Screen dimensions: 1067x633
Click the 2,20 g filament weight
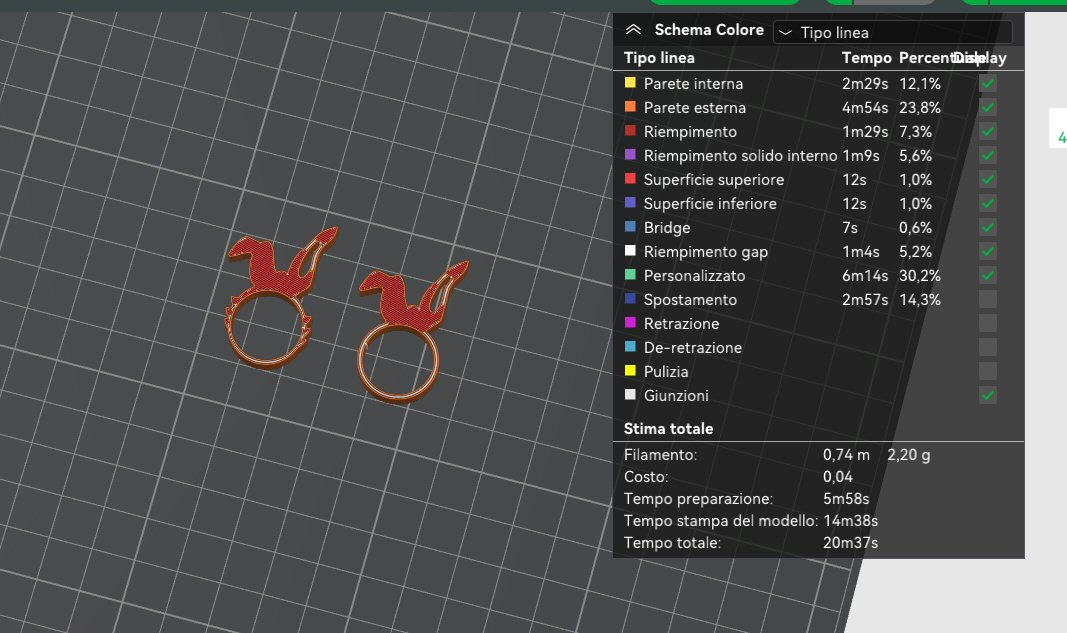pos(908,455)
